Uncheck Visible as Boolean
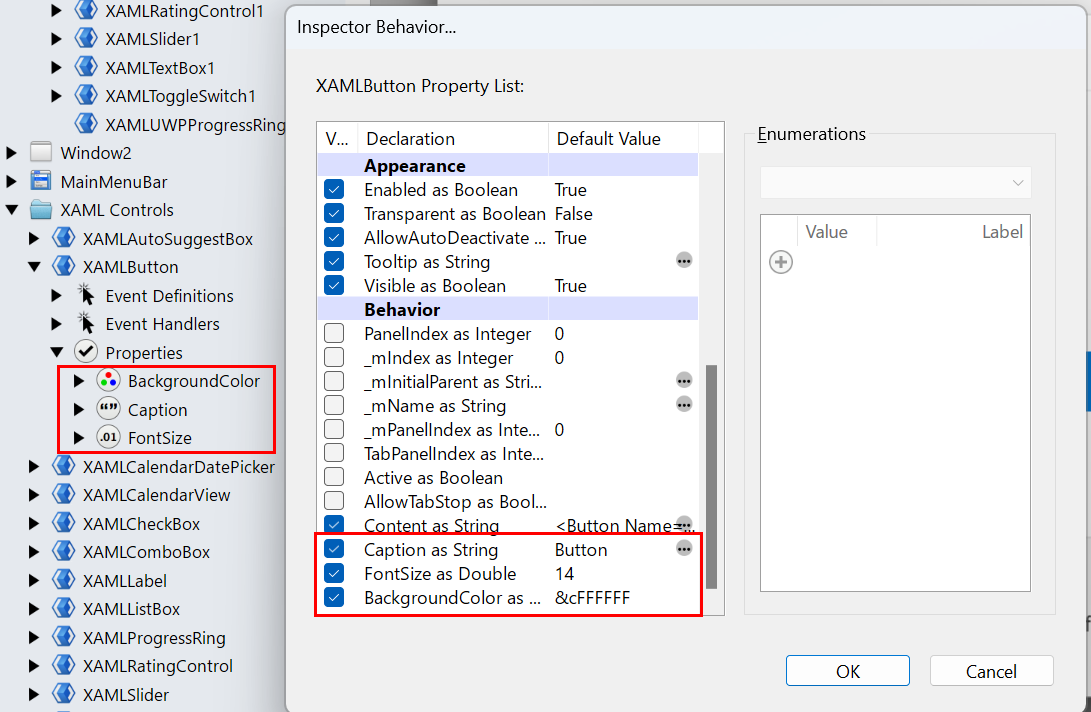The width and height of the screenshot is (1091, 712). click(334, 285)
